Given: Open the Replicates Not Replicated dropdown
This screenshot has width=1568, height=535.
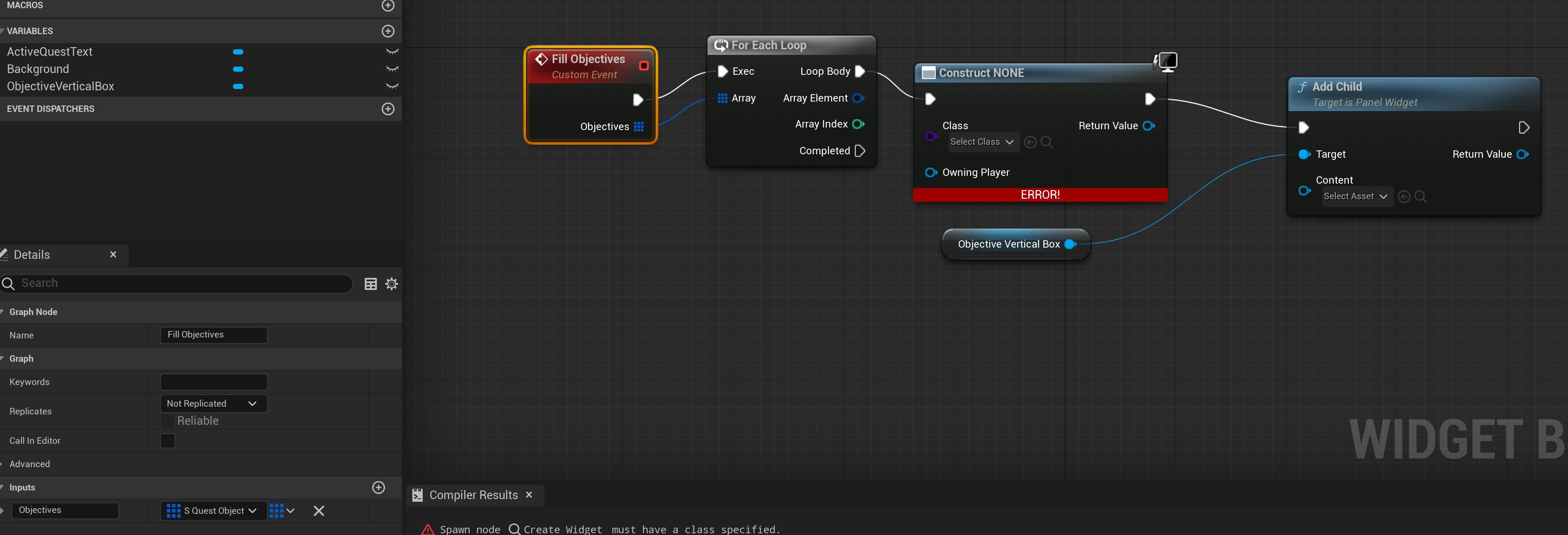Looking at the screenshot, I should pyautogui.click(x=213, y=403).
